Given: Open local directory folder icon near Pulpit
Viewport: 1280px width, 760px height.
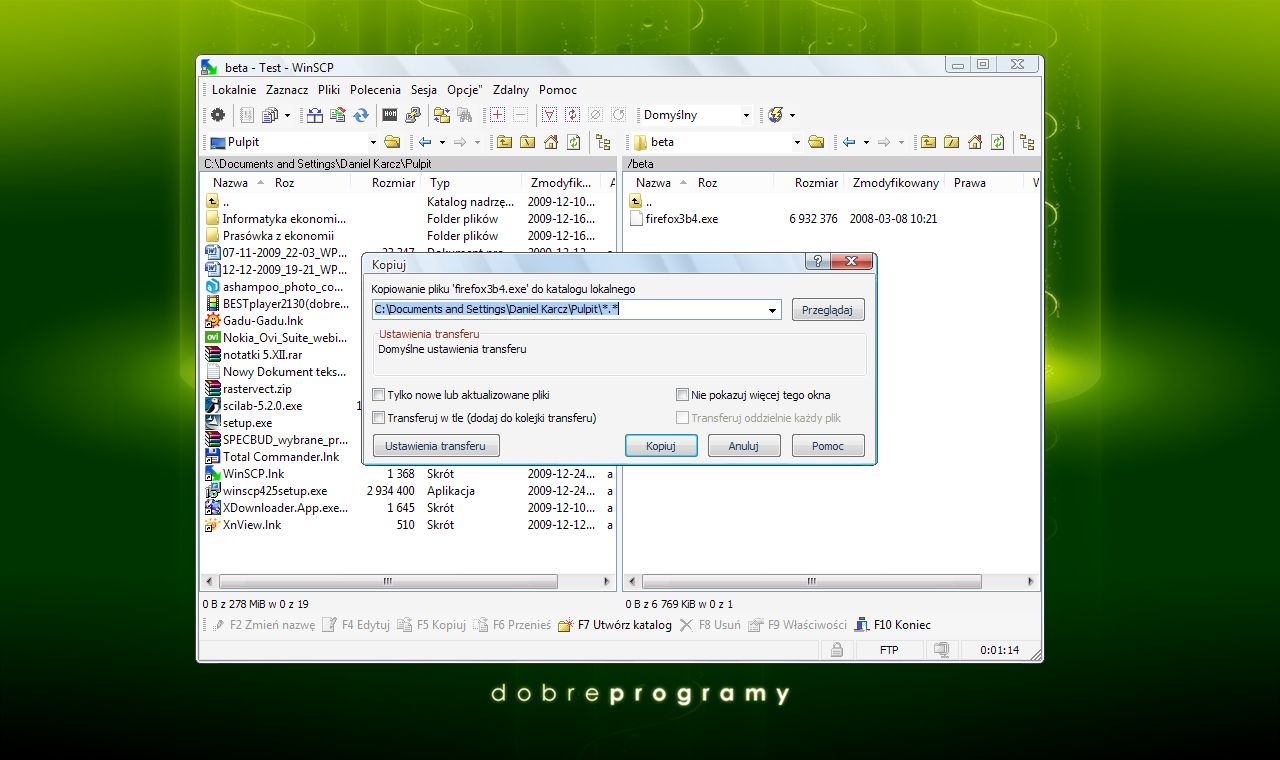Looking at the screenshot, I should click(392, 142).
